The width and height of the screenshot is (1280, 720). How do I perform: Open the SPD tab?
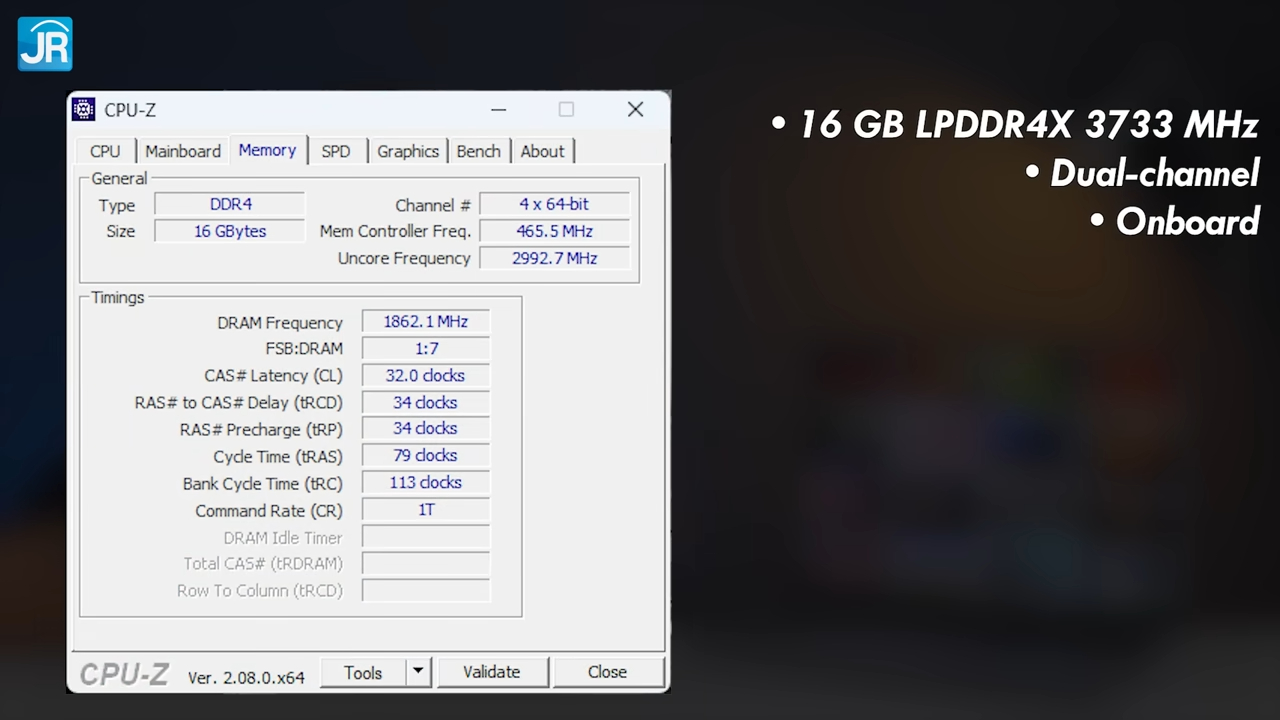(335, 151)
